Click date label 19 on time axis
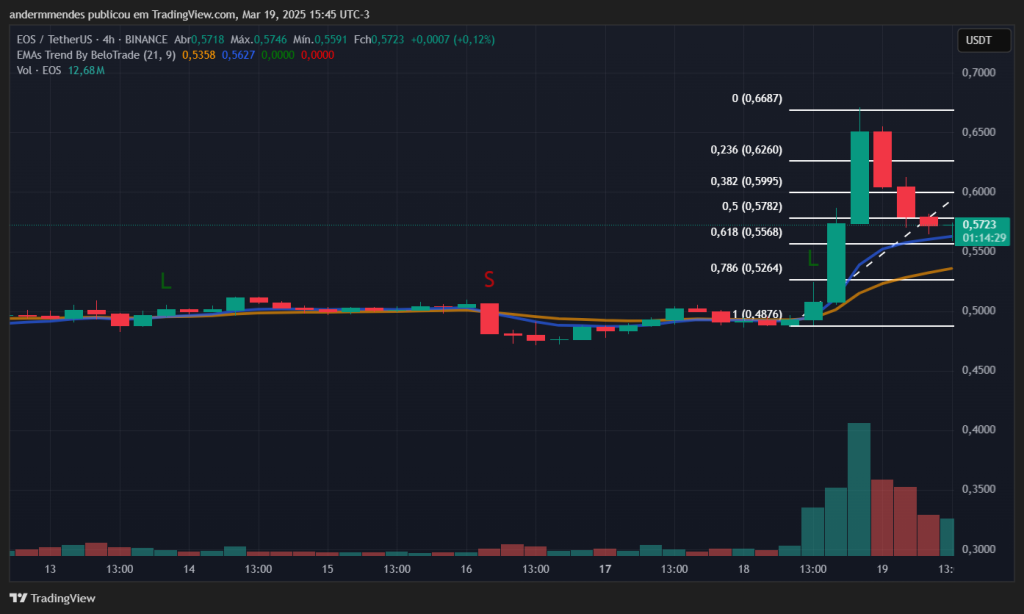The height and width of the screenshot is (614, 1024). 882,569
